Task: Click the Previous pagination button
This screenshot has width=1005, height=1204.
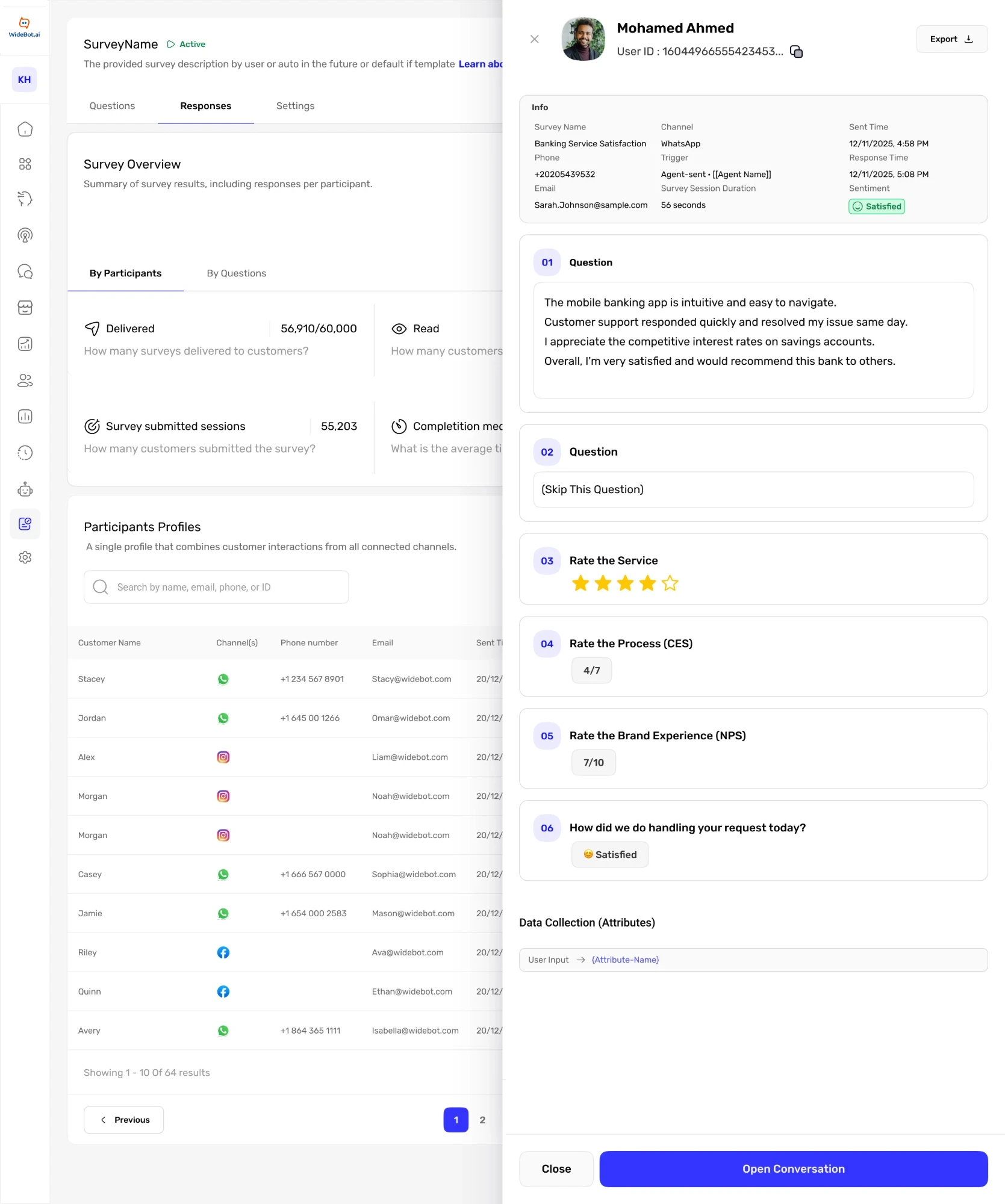Action: [123, 1120]
